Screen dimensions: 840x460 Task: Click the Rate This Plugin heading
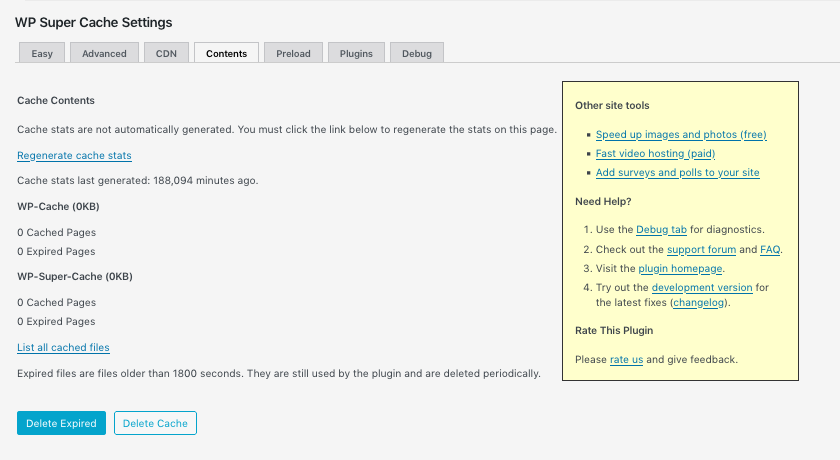pos(614,330)
